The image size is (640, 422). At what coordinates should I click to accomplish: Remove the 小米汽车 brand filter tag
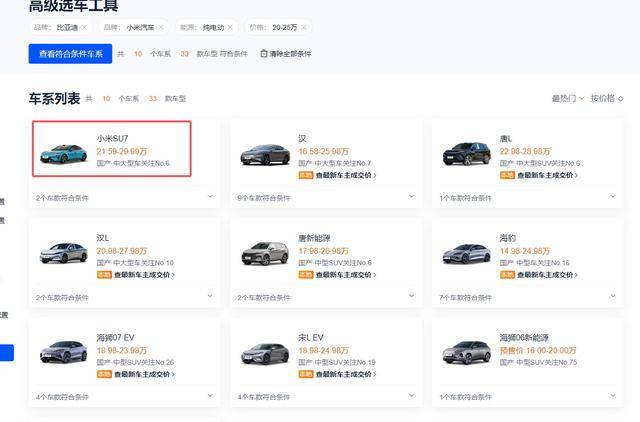tap(161, 27)
